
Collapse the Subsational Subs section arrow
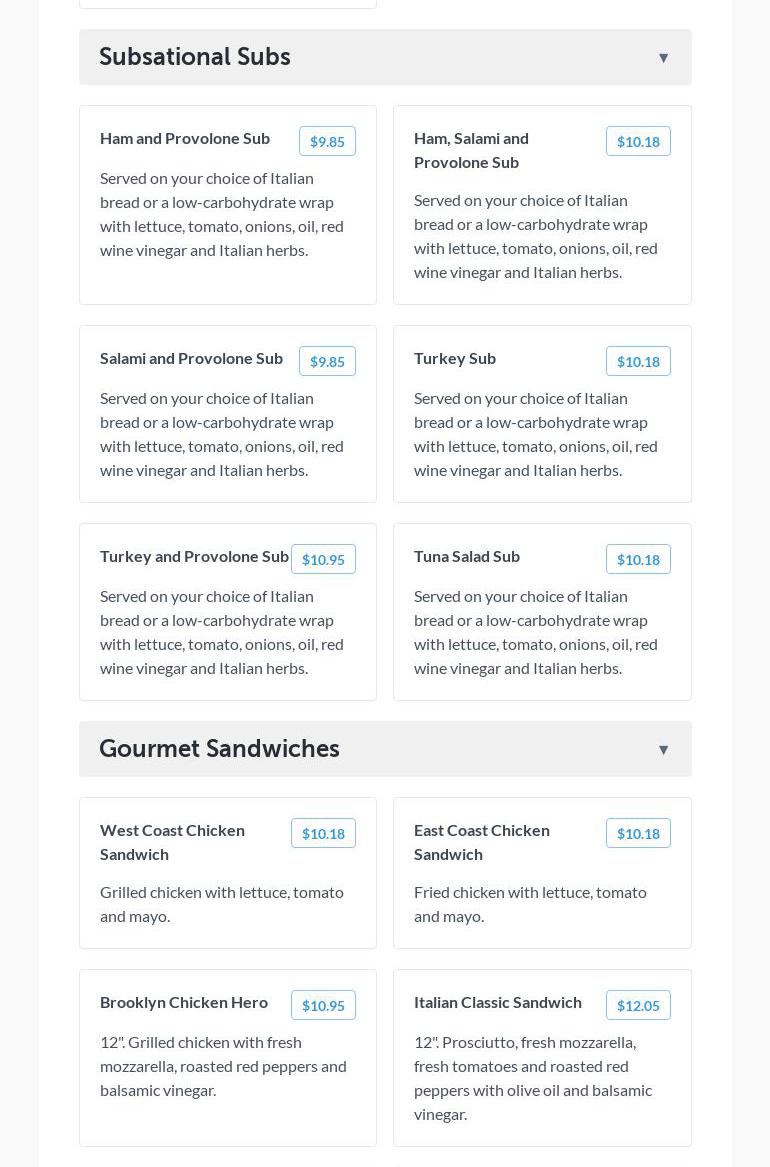coord(663,58)
